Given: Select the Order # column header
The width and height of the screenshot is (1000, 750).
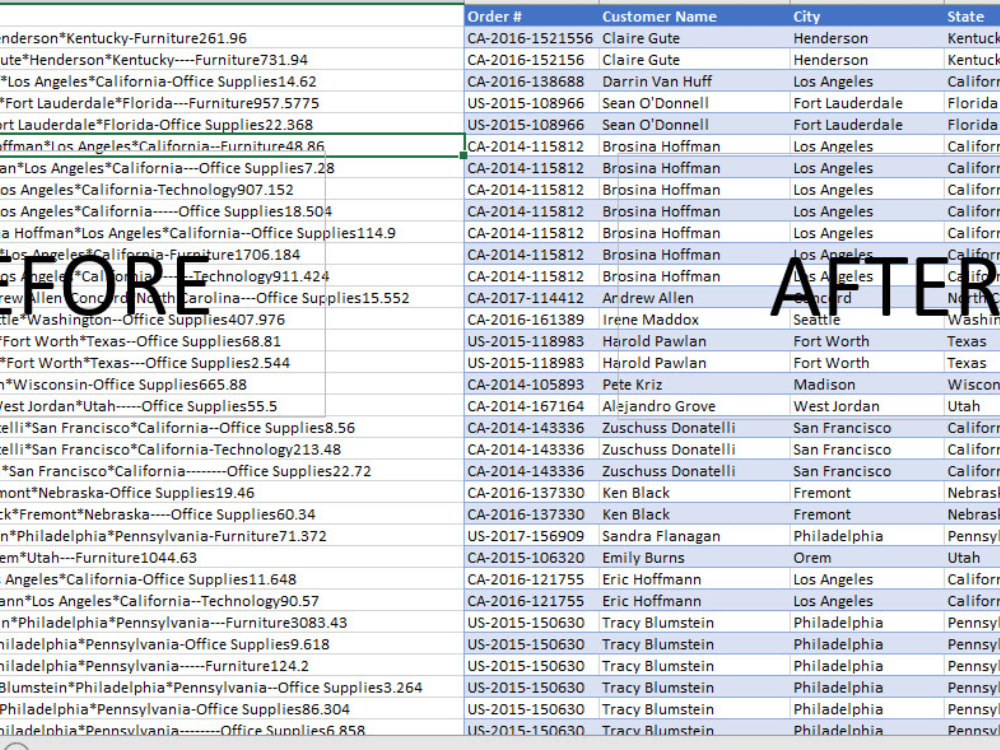Looking at the screenshot, I should [531, 17].
